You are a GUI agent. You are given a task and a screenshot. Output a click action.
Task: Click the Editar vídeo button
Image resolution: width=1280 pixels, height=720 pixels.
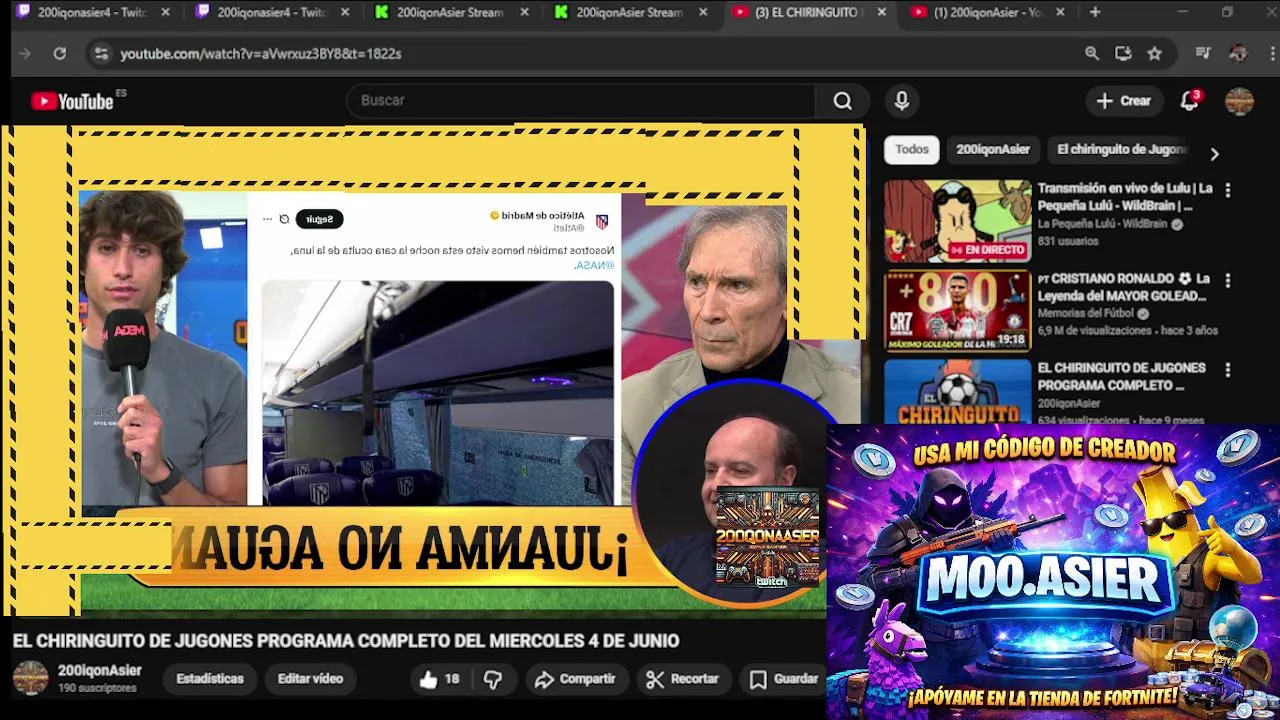pyautogui.click(x=310, y=679)
